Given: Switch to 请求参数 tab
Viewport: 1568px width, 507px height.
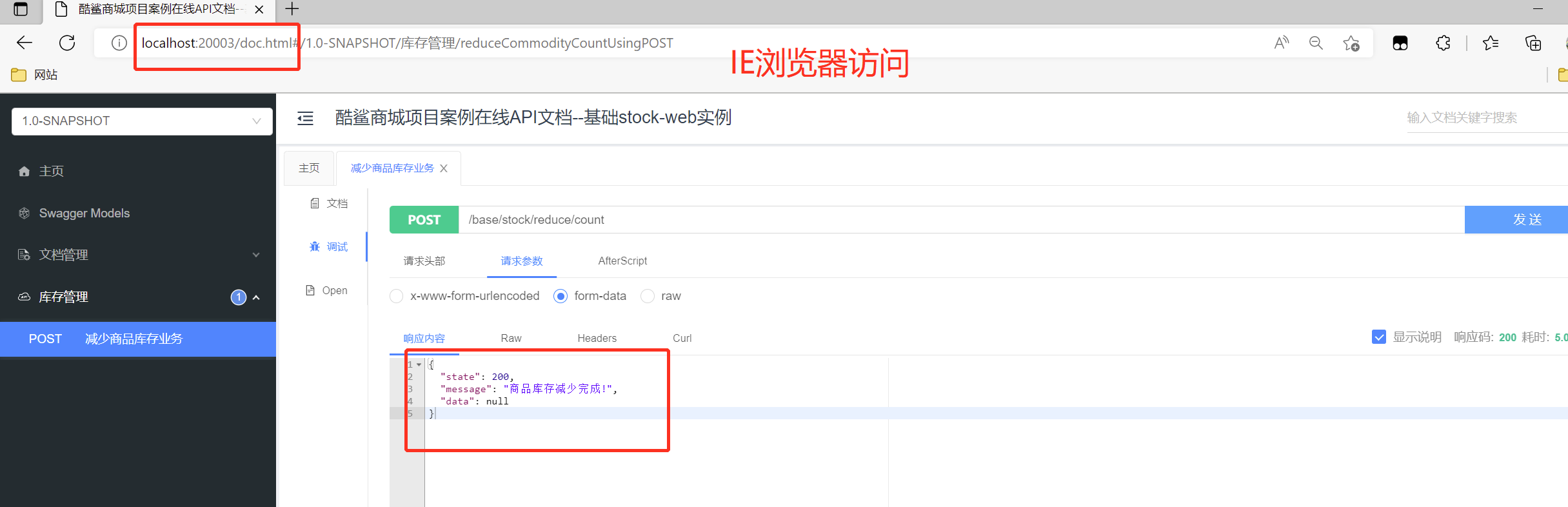Looking at the screenshot, I should point(522,261).
